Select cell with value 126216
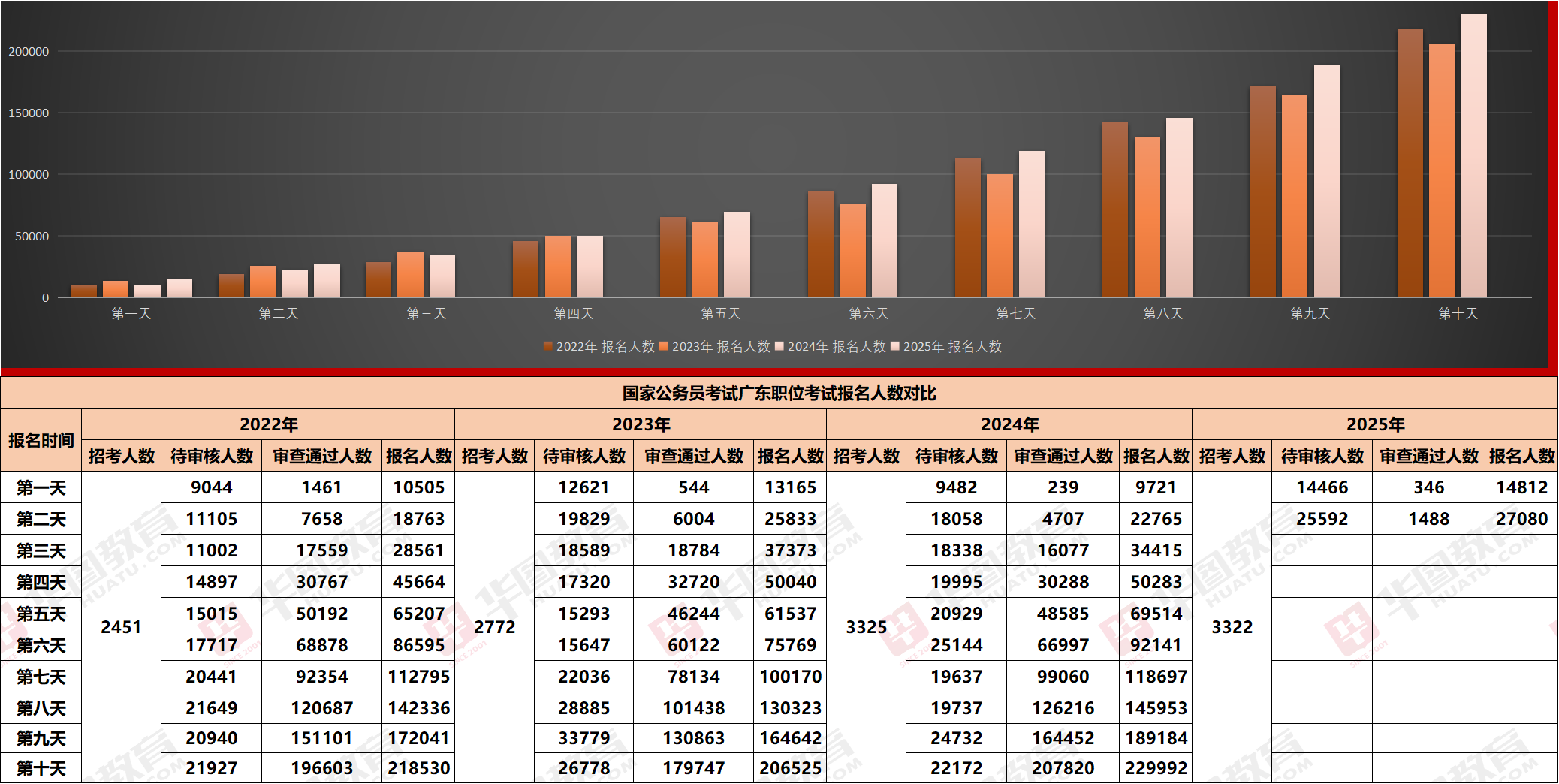 tap(1063, 708)
